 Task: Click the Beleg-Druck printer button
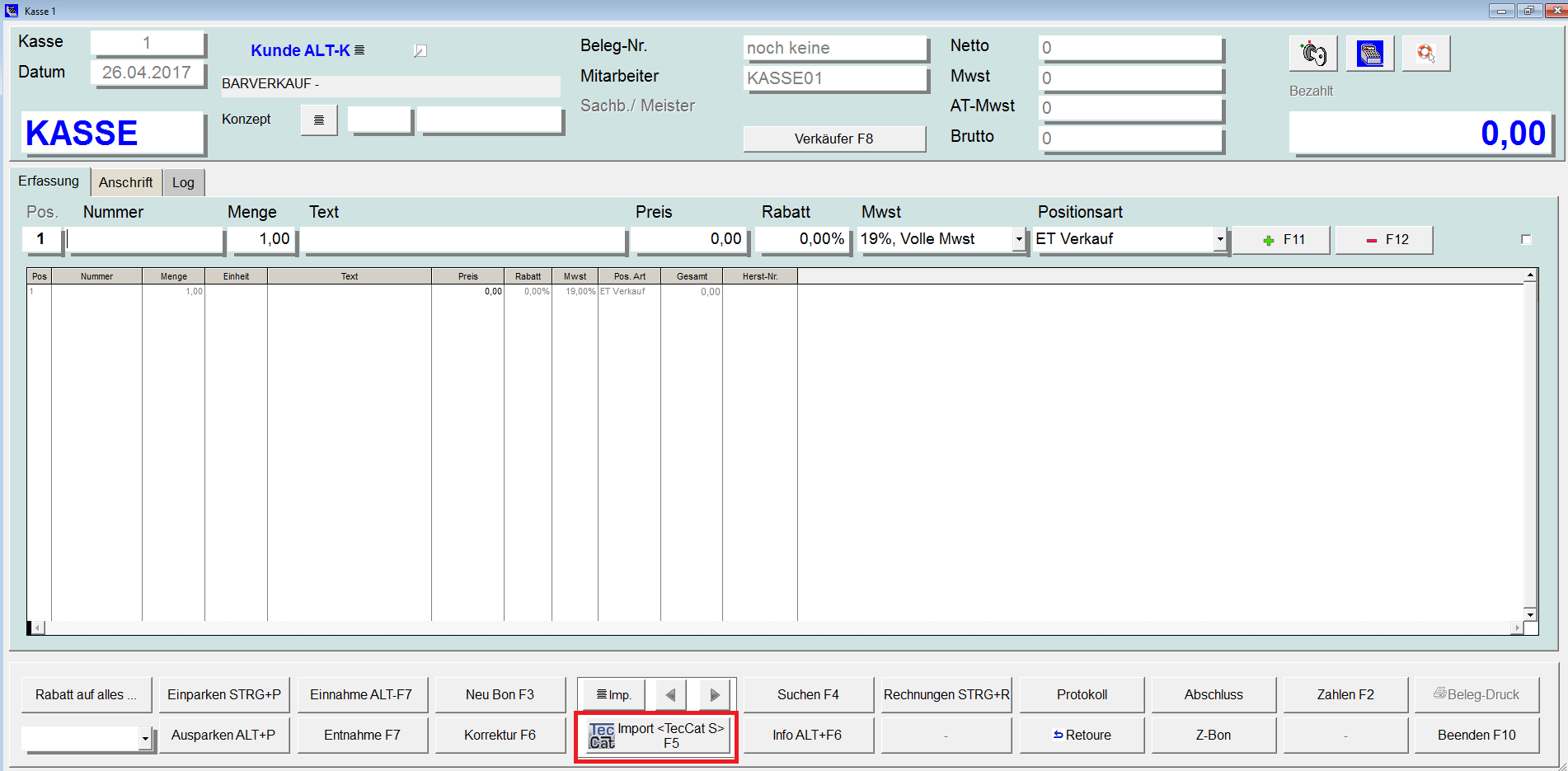(1476, 695)
